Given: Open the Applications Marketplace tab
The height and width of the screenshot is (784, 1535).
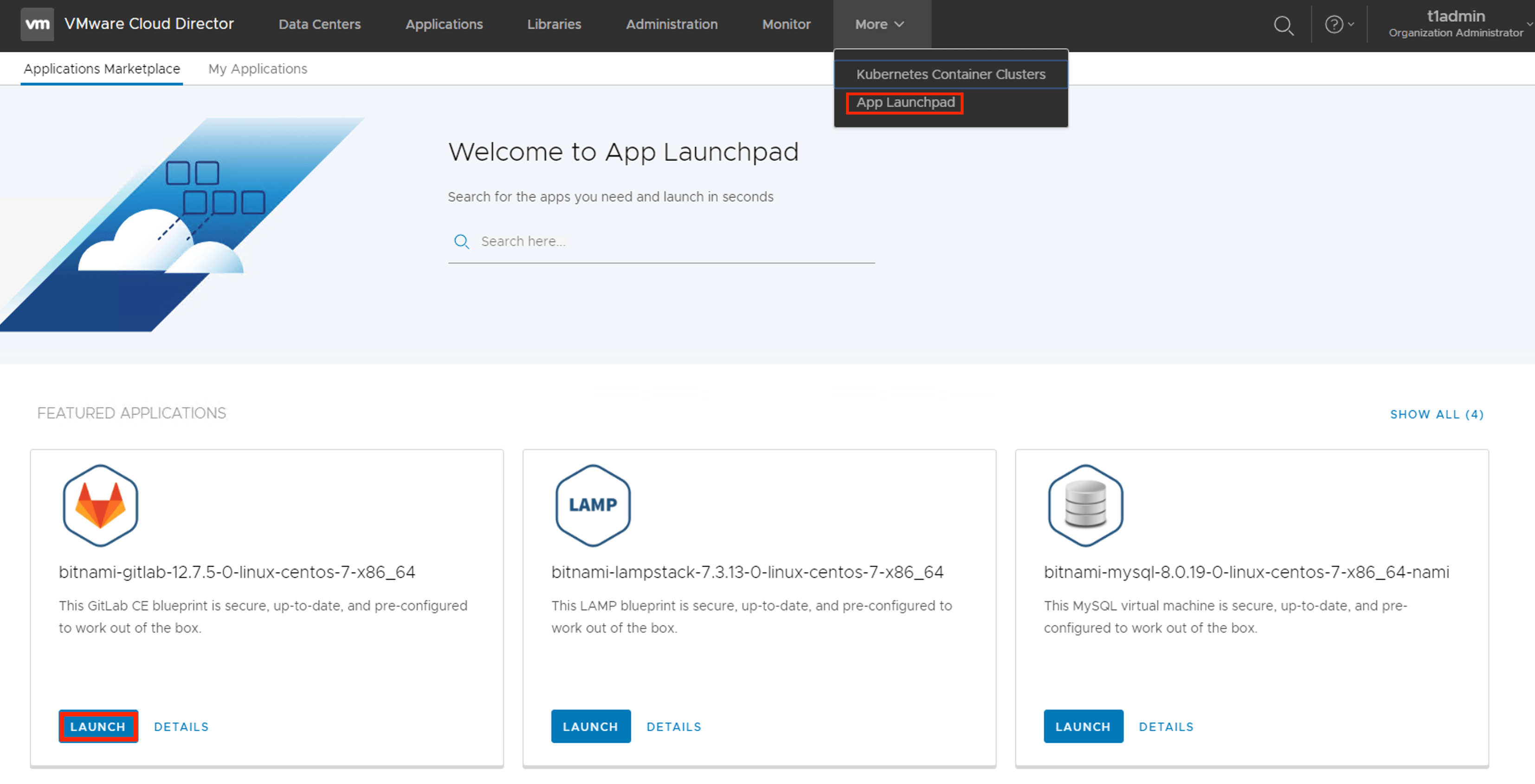Looking at the screenshot, I should pos(101,69).
